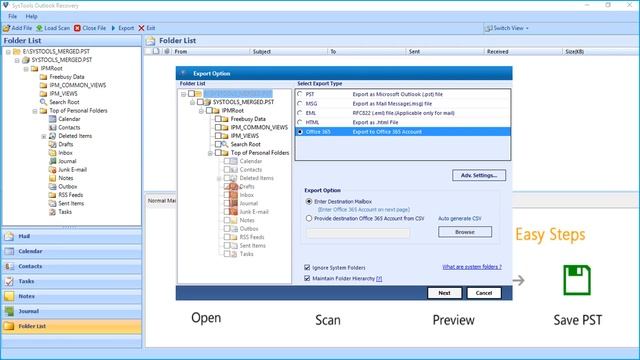This screenshot has width=640, height=360.
Task: Select Tasks icon in left folder tree
Action: pos(52,212)
